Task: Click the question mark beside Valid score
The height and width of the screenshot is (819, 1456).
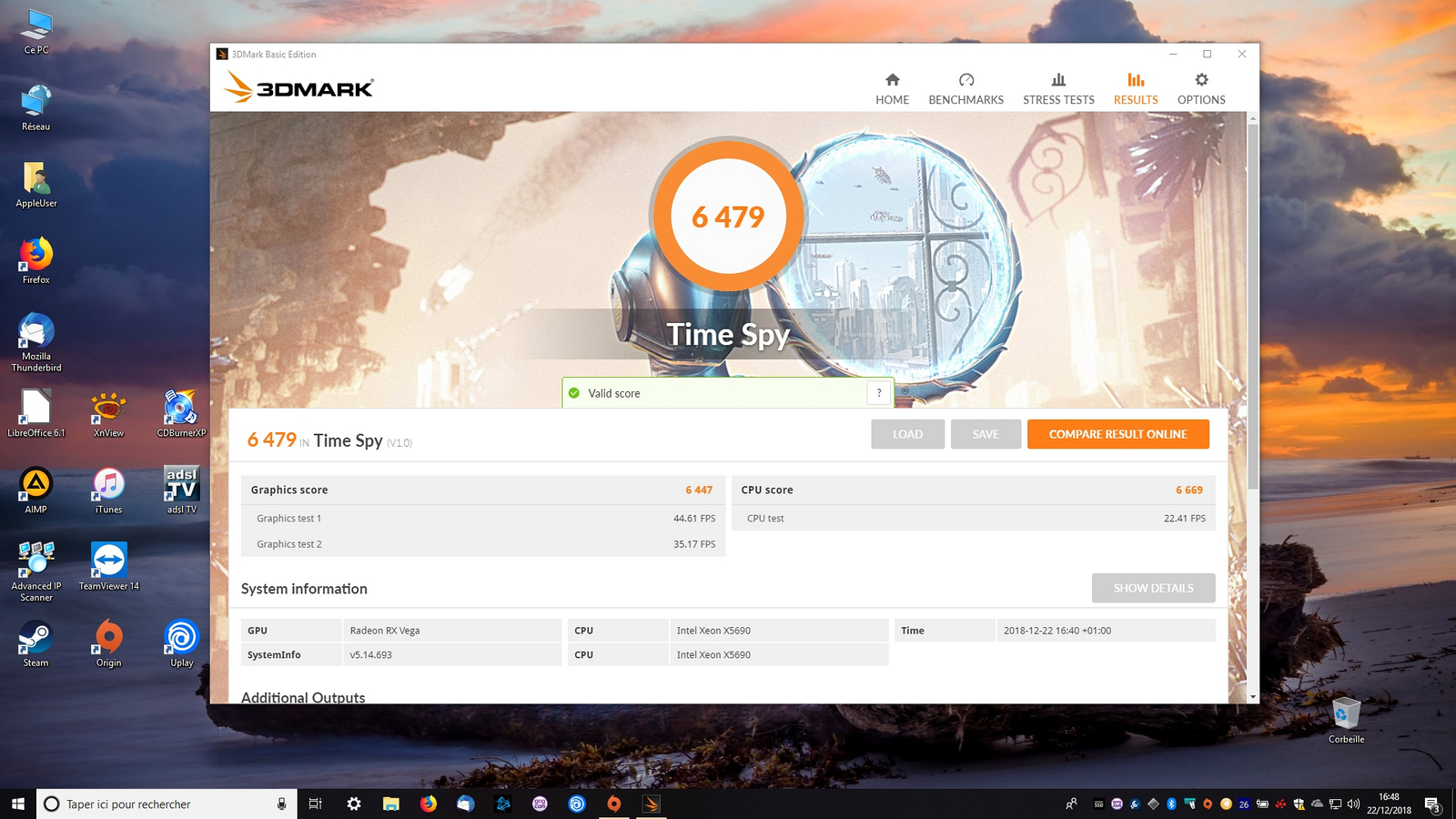Action: click(879, 393)
